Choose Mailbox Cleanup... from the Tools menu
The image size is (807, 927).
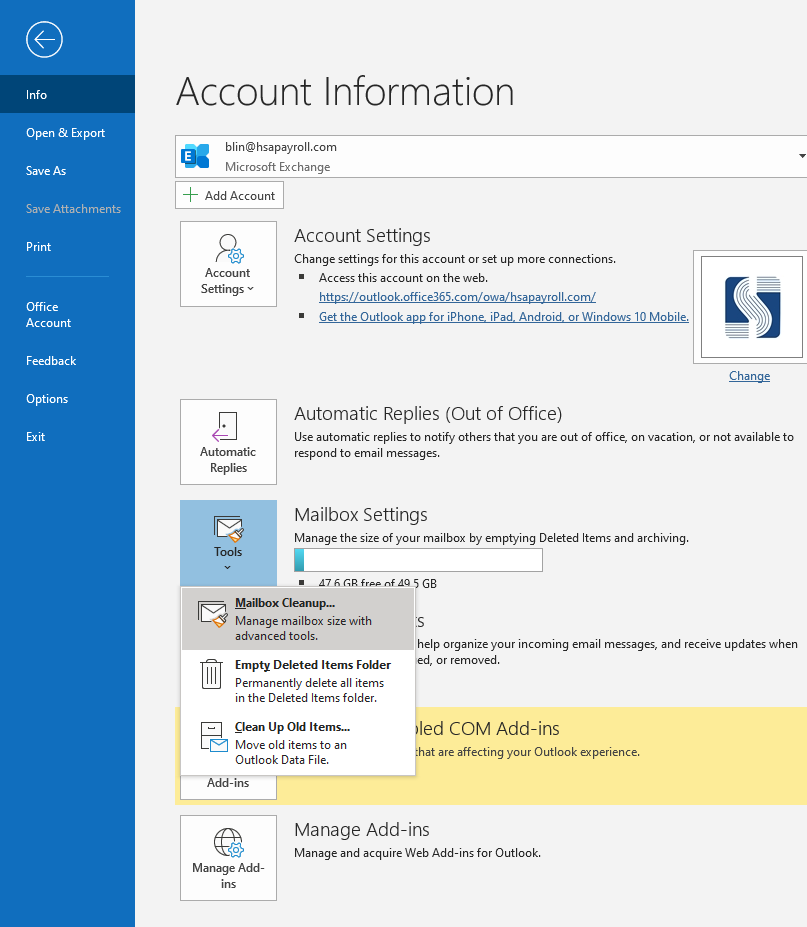point(298,618)
